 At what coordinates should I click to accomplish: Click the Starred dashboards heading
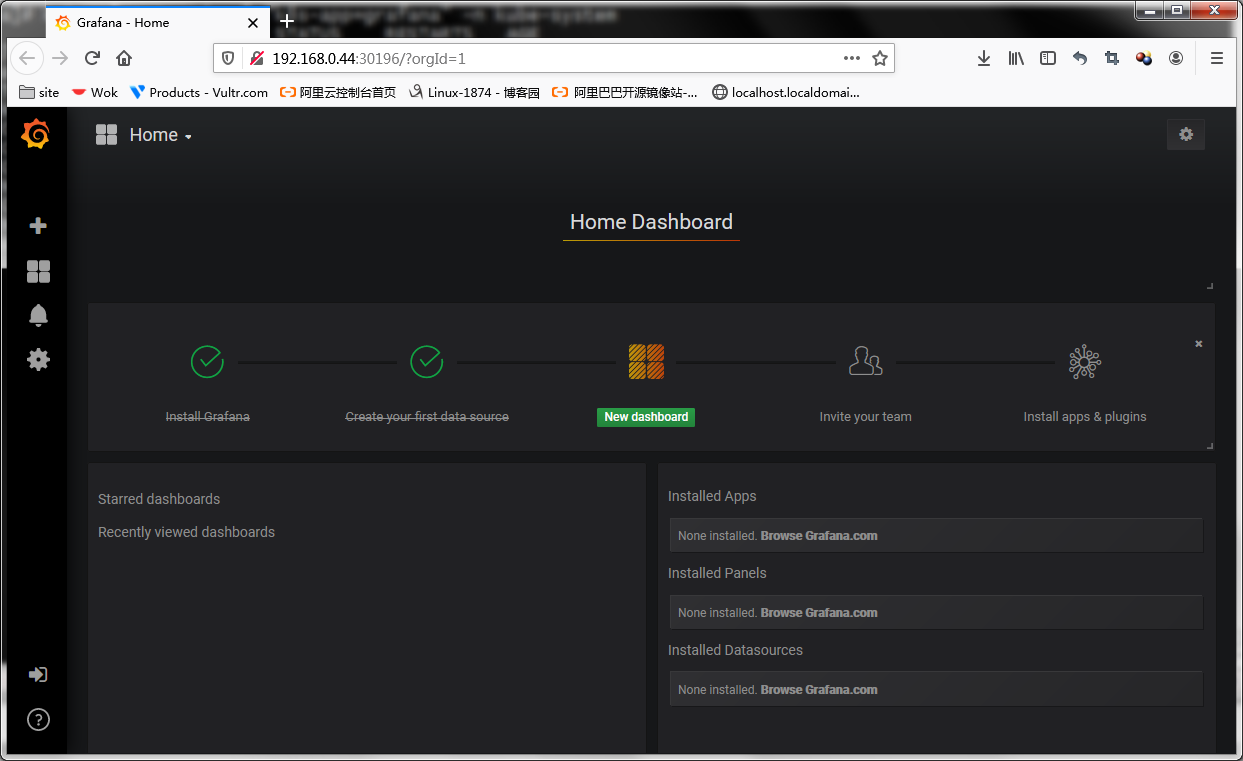pyautogui.click(x=159, y=499)
